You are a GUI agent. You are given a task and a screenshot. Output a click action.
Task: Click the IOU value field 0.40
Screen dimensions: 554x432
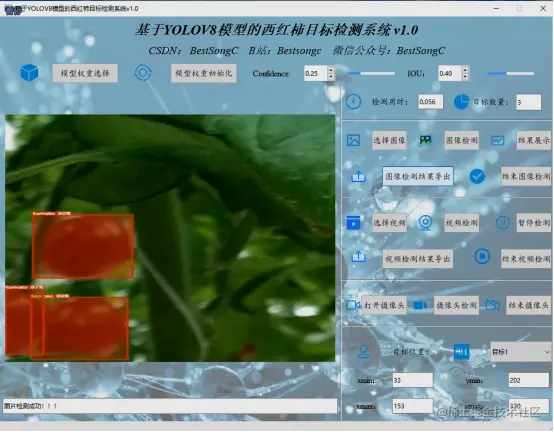[x=450, y=73]
